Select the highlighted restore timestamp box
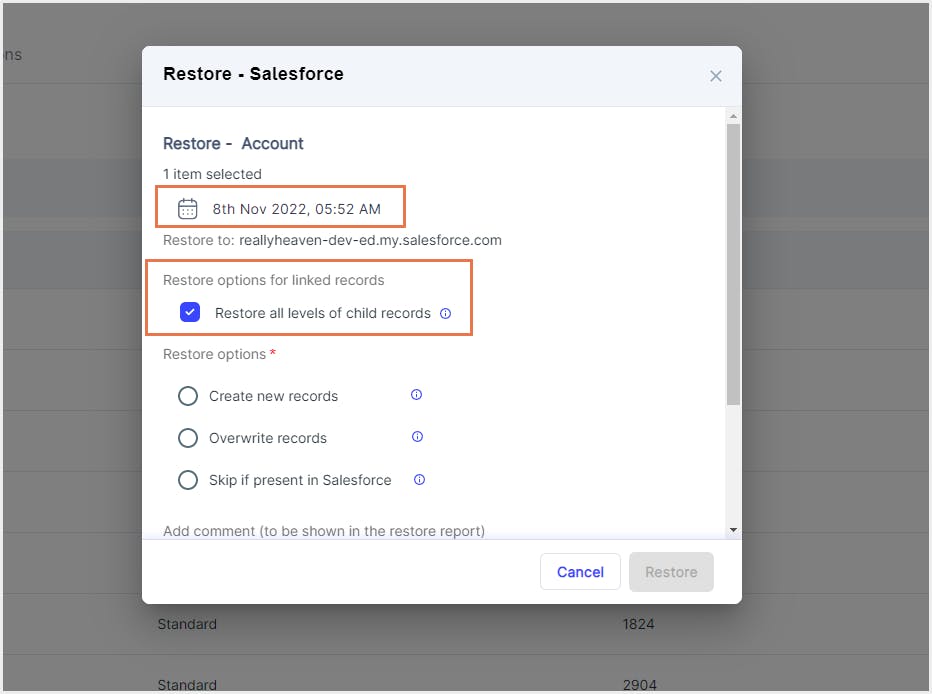Image resolution: width=932 pixels, height=694 pixels. (280, 207)
